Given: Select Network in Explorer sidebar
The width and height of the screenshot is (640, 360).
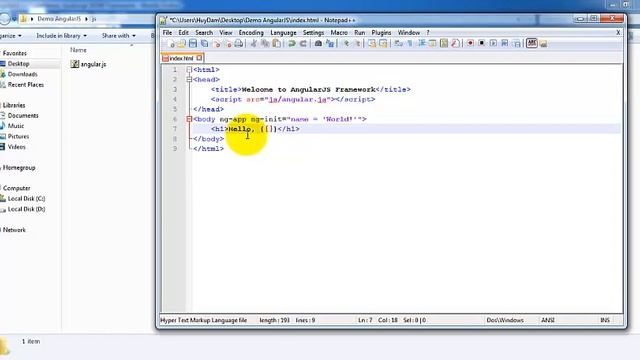Looking at the screenshot, I should [x=13, y=230].
